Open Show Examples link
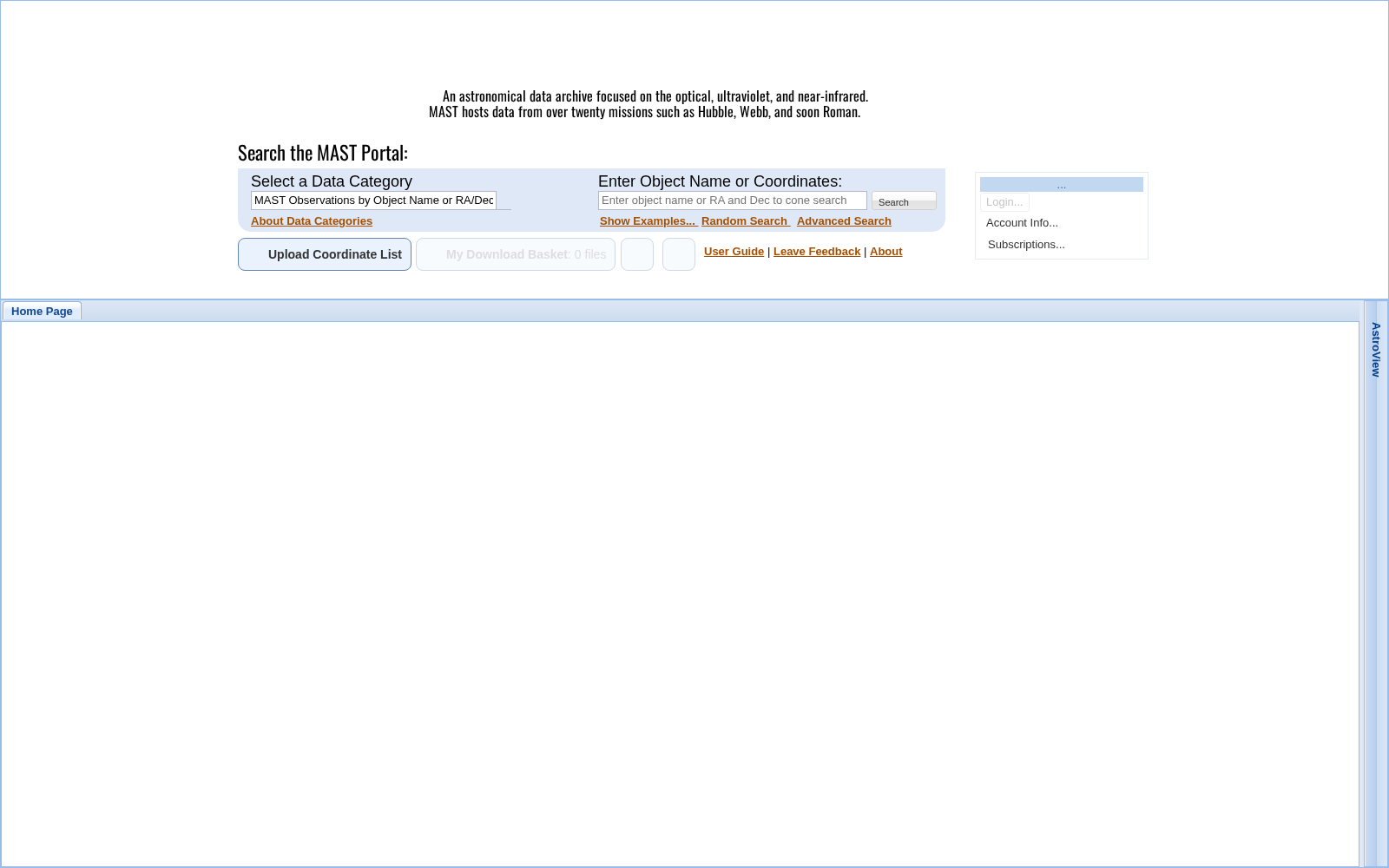Viewport: 1389px width, 868px height. [x=648, y=221]
